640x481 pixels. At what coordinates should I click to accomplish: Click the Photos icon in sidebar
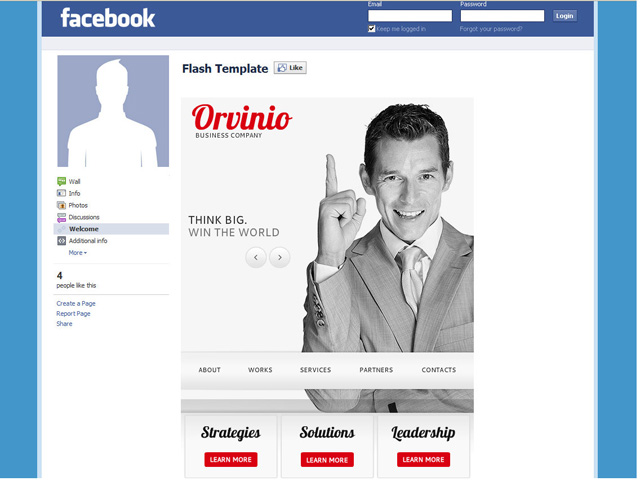pos(61,205)
